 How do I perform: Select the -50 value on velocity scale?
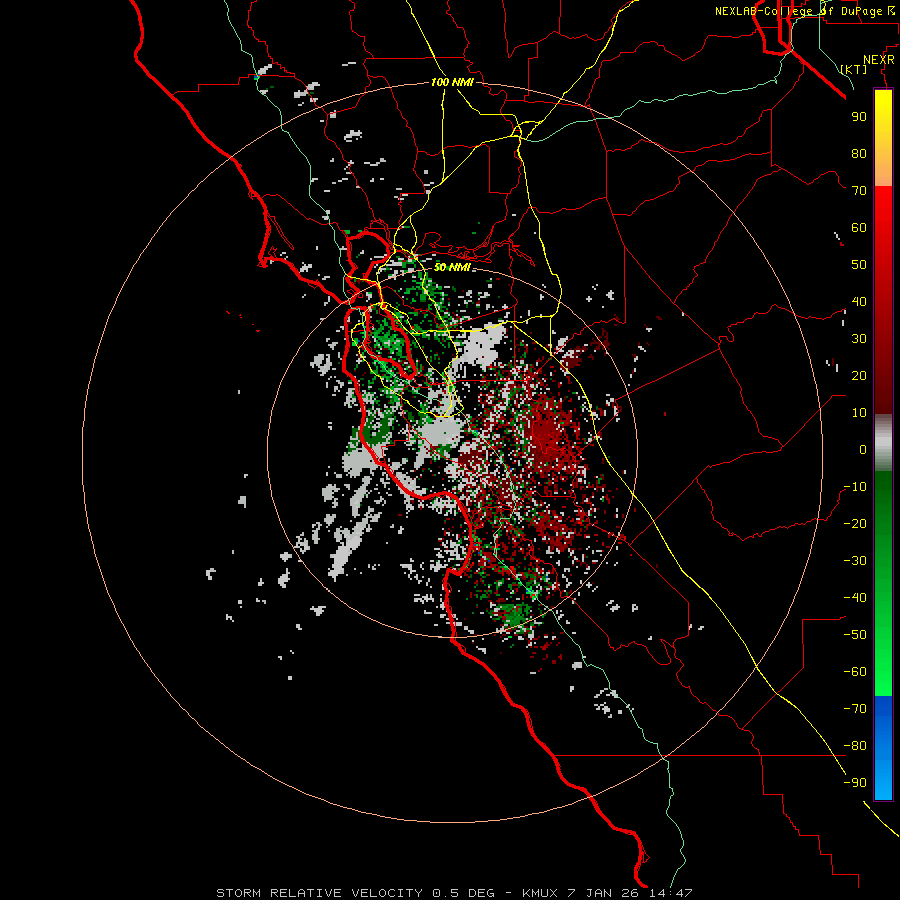[855, 635]
